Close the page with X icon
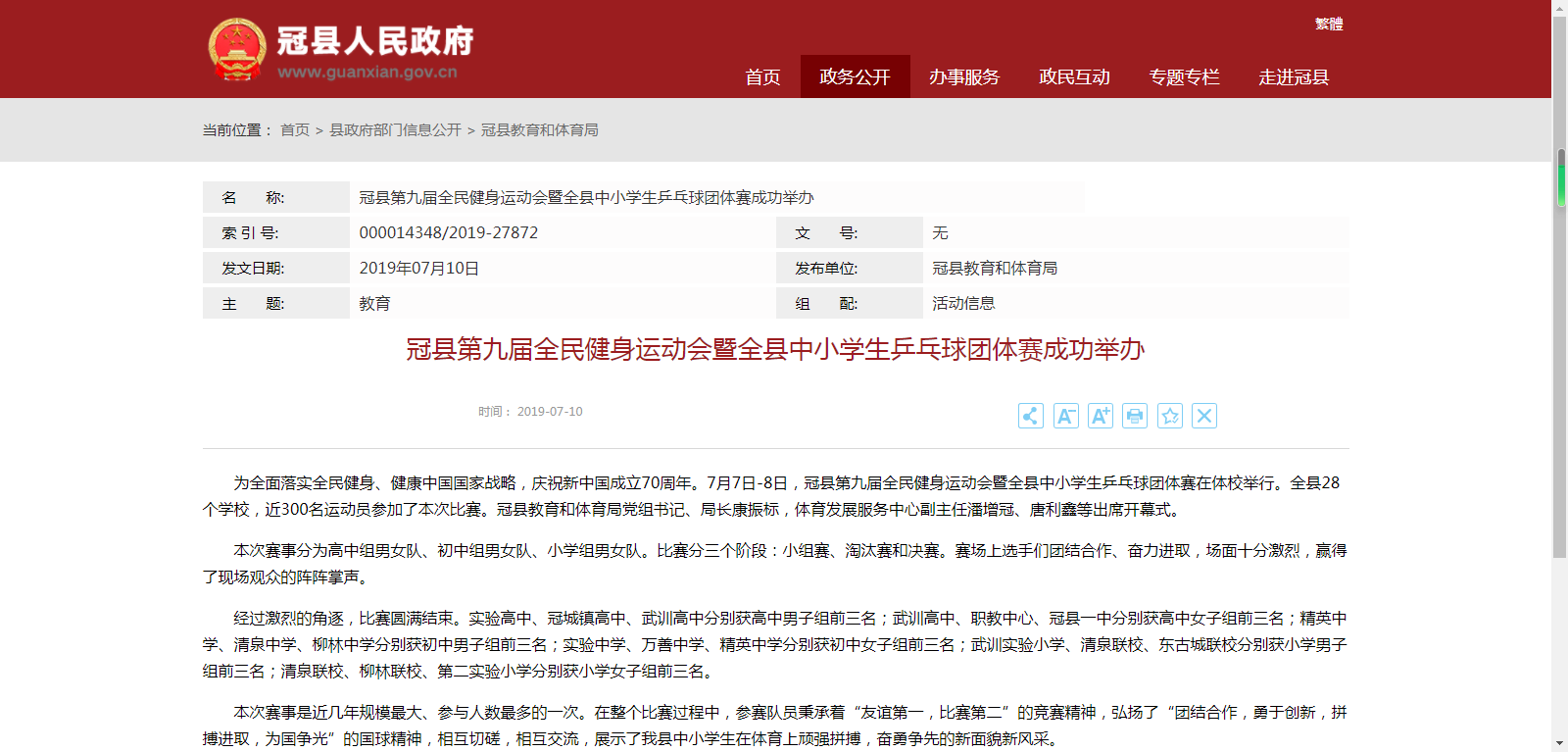 [1204, 416]
